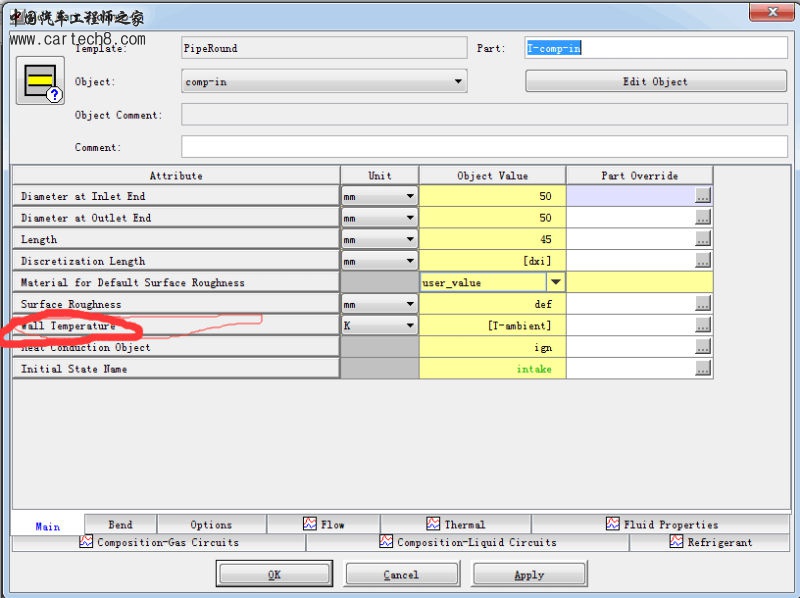Open the Flow tab
The image size is (800, 598).
323,524
